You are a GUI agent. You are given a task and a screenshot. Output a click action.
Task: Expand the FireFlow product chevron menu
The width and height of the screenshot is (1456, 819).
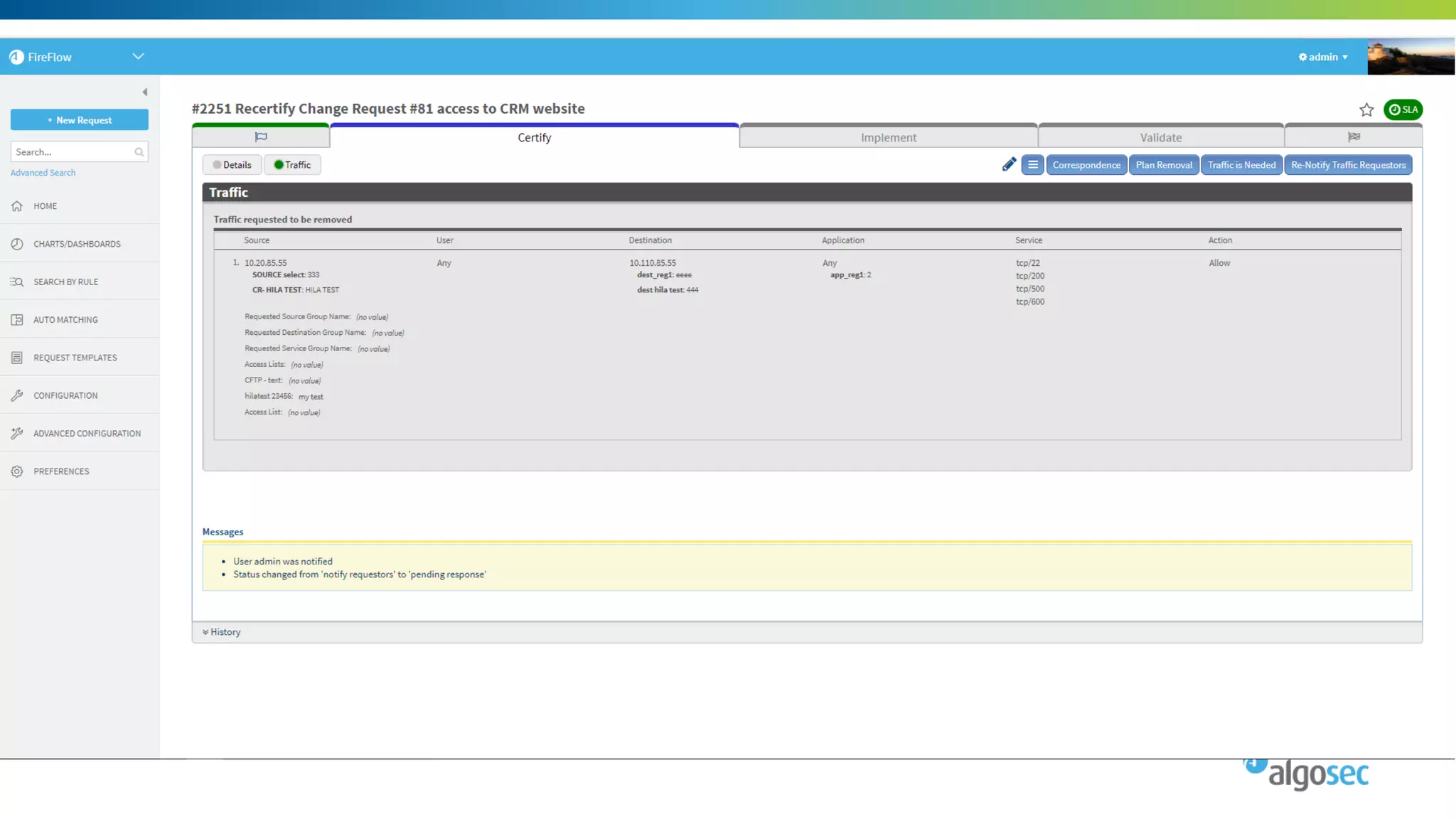point(138,56)
